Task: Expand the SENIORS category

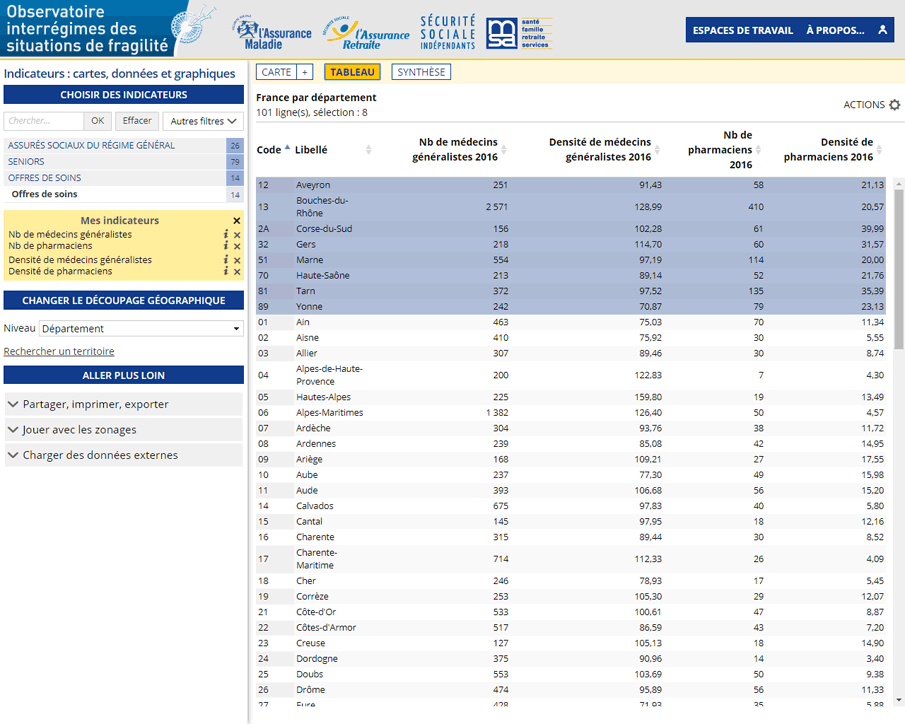Action: point(124,162)
